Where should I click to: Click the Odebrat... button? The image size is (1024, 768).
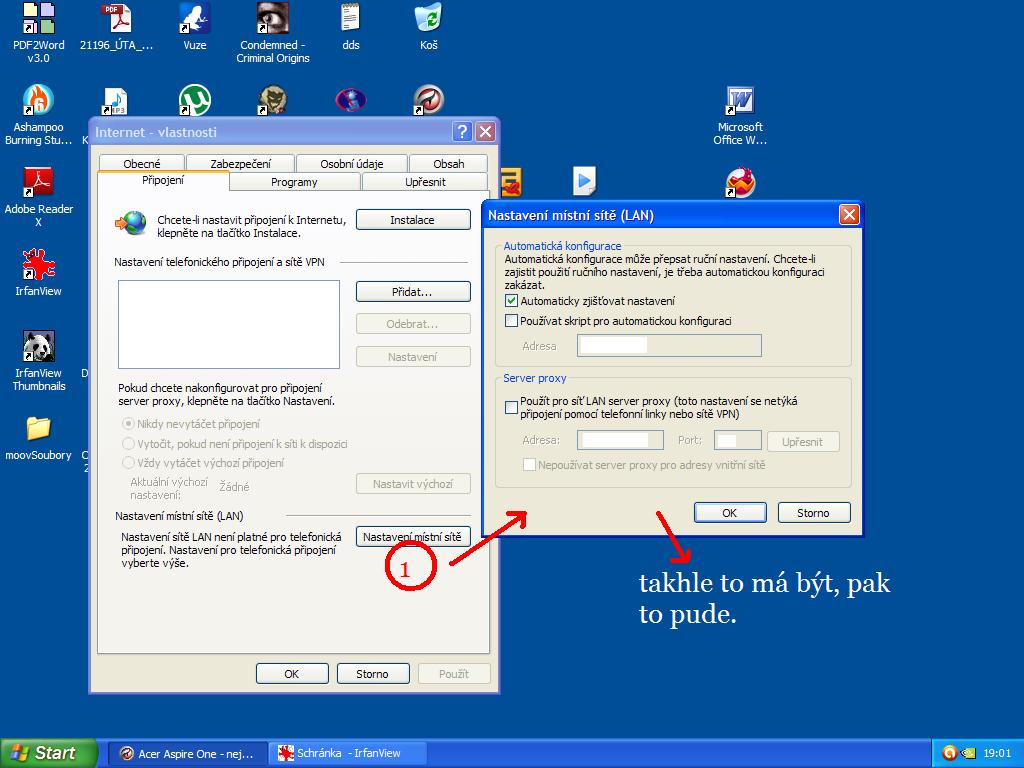point(413,324)
